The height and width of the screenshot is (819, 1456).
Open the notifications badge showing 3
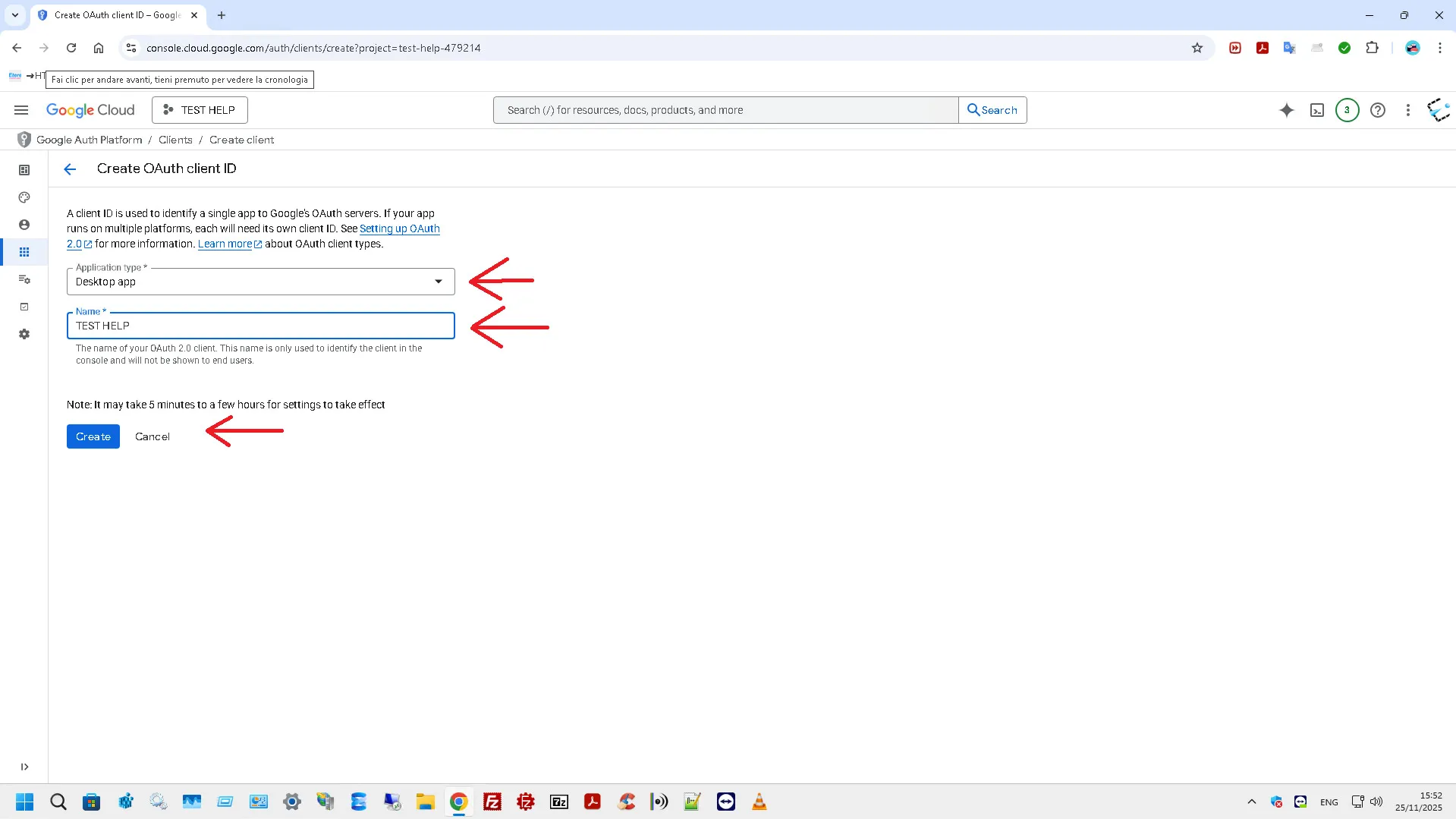pyautogui.click(x=1347, y=110)
